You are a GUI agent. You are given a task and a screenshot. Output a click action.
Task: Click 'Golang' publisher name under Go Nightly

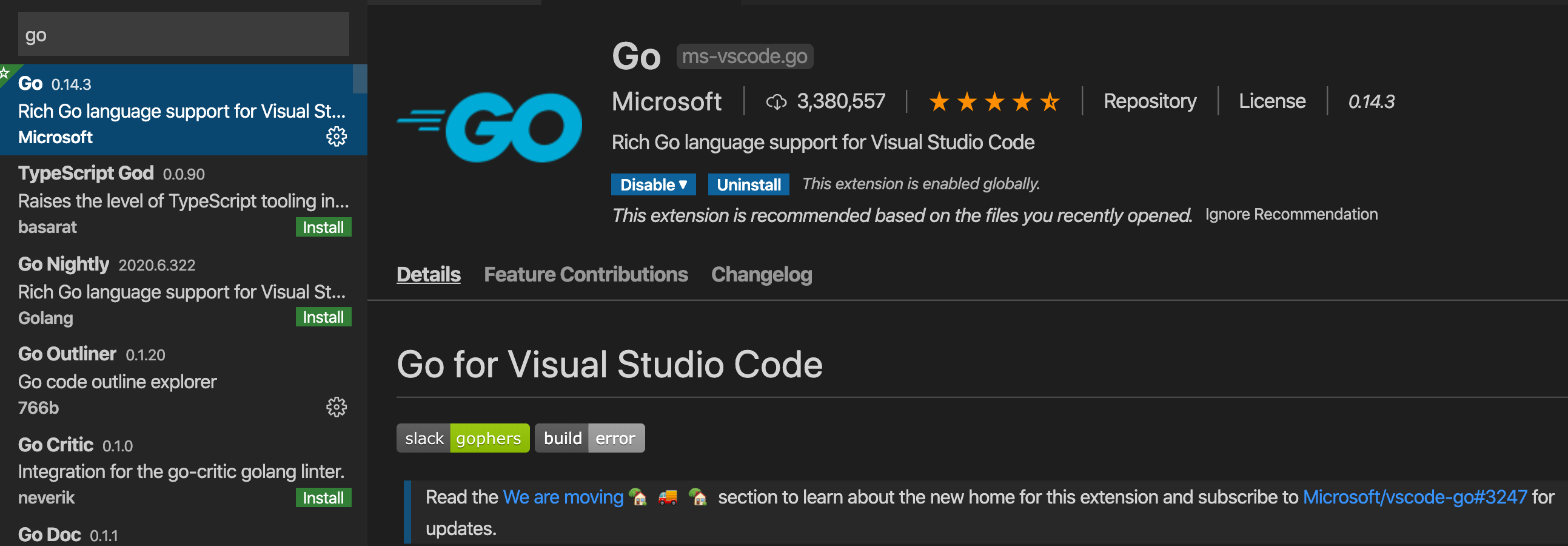45,318
